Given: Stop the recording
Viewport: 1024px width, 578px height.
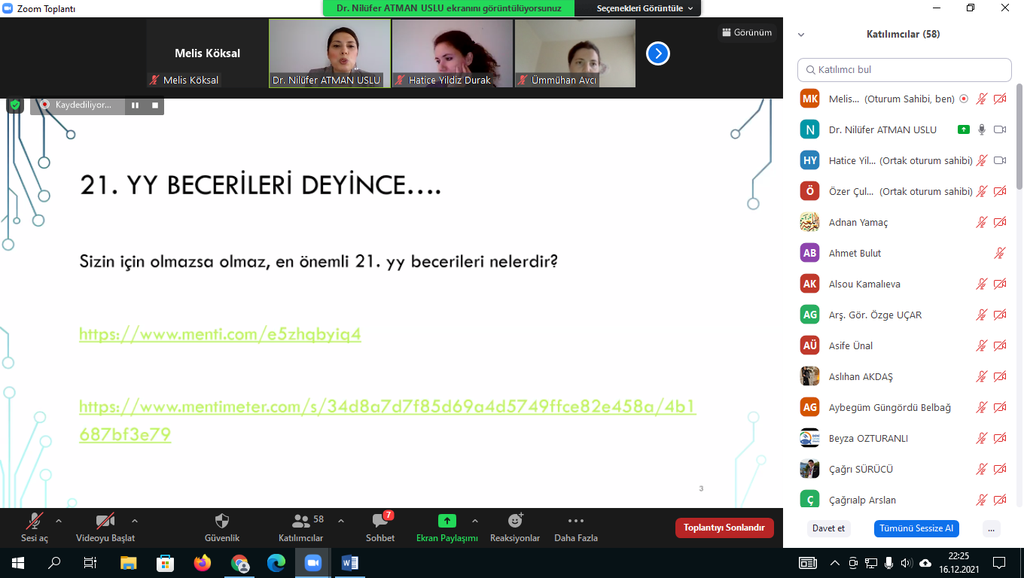Looking at the screenshot, I should click(155, 105).
